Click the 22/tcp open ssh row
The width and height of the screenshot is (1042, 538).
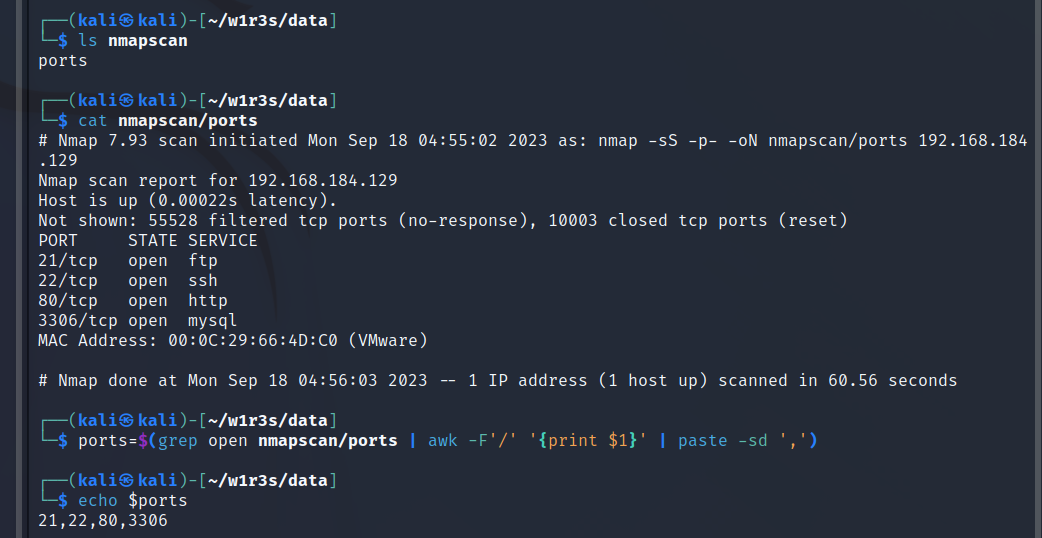click(x=128, y=280)
